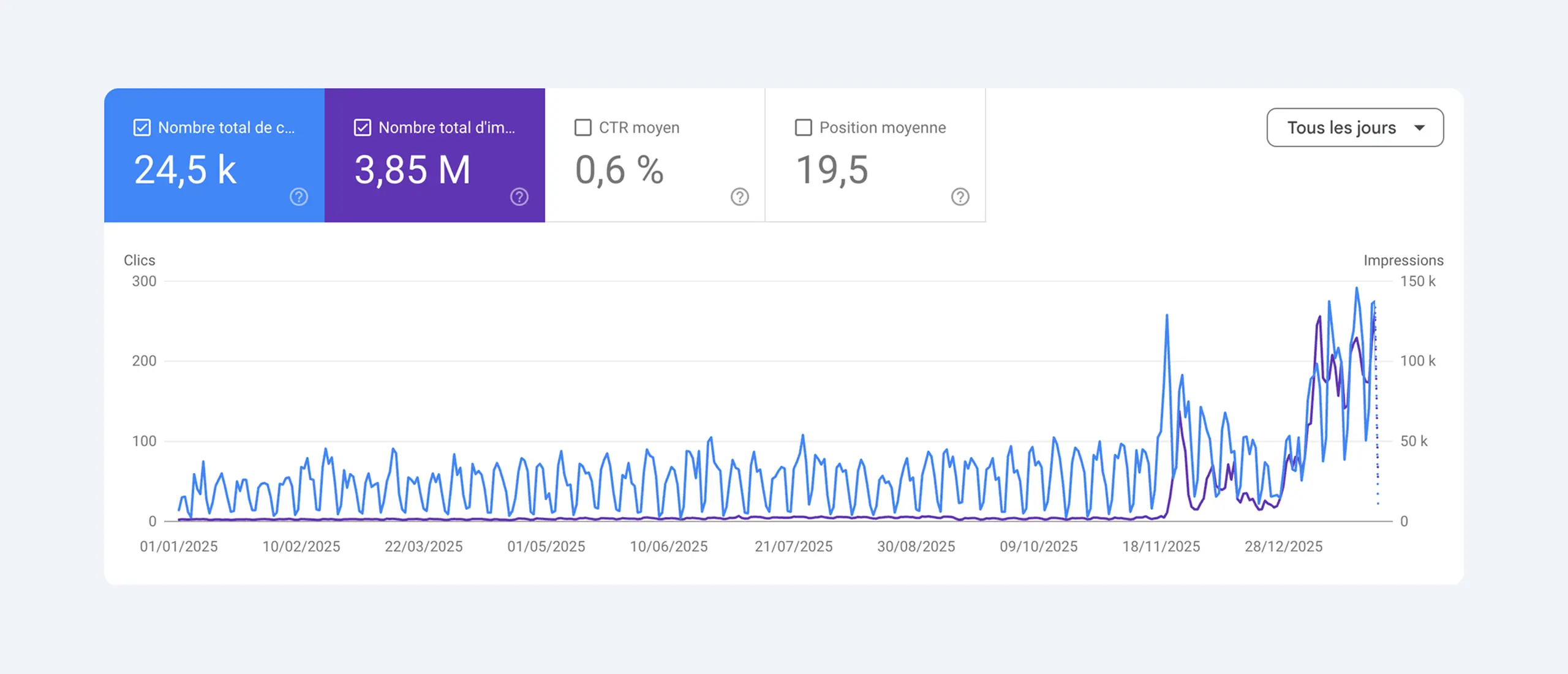The image size is (1568, 674).
Task: Click the 28/12/2025 date axis label
Action: (x=1283, y=546)
